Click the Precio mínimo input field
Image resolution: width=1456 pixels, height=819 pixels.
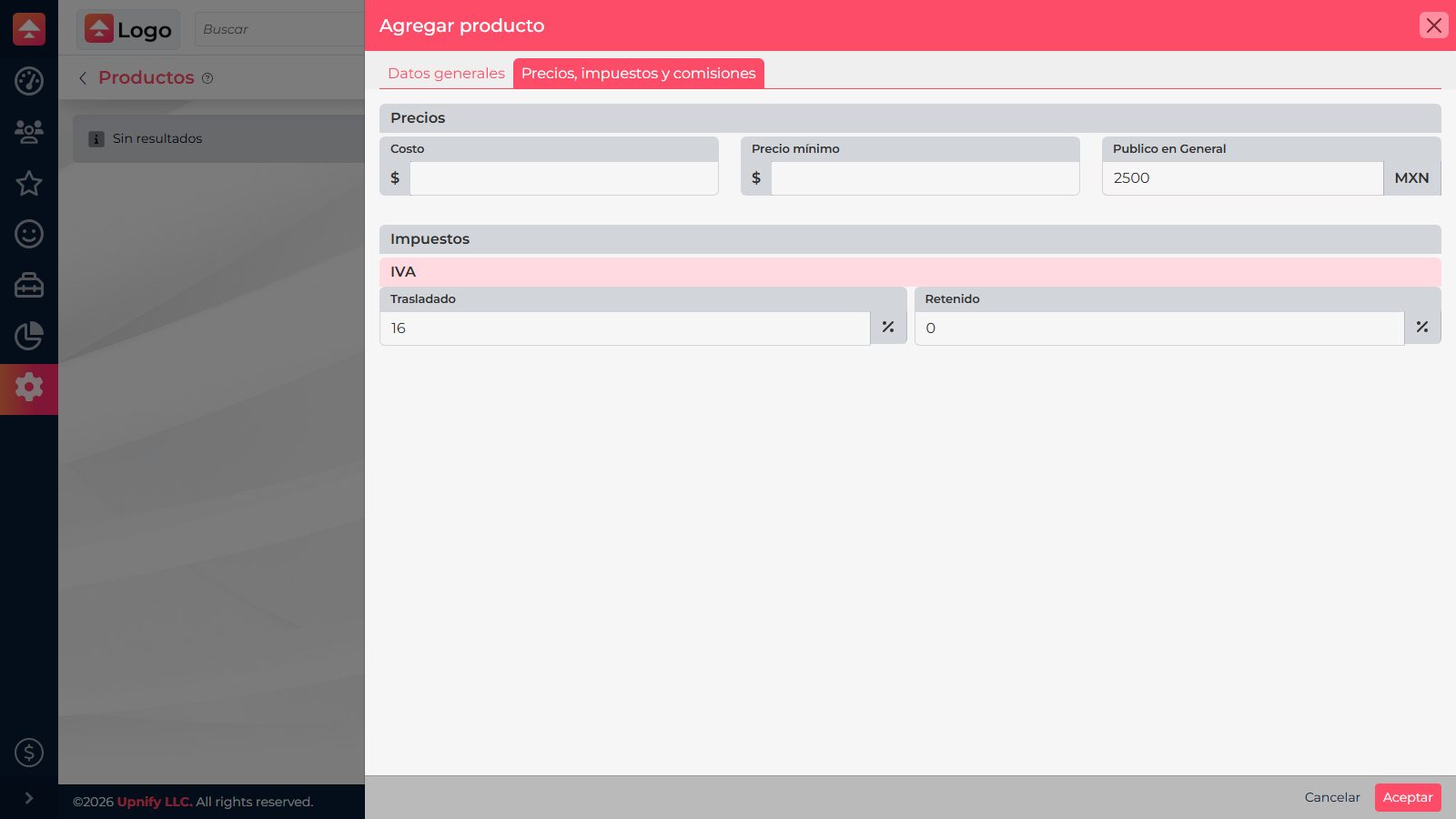click(x=925, y=178)
